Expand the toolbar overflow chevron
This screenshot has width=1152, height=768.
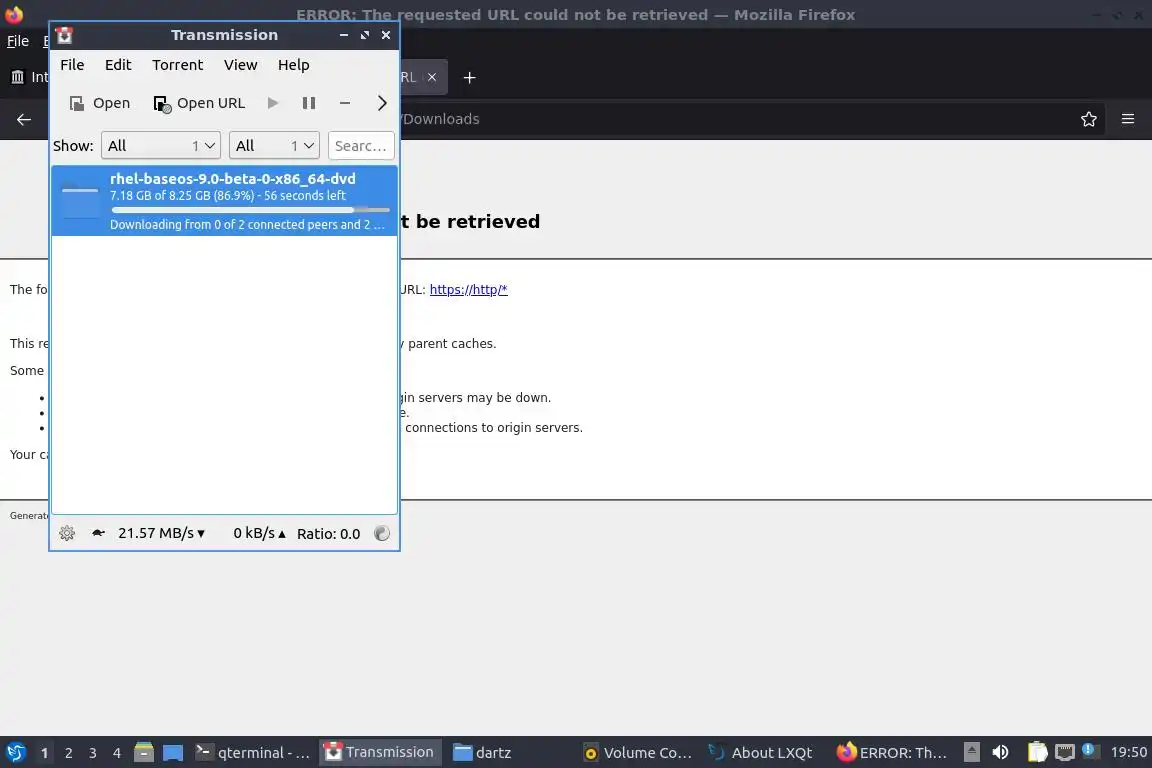[x=381, y=103]
